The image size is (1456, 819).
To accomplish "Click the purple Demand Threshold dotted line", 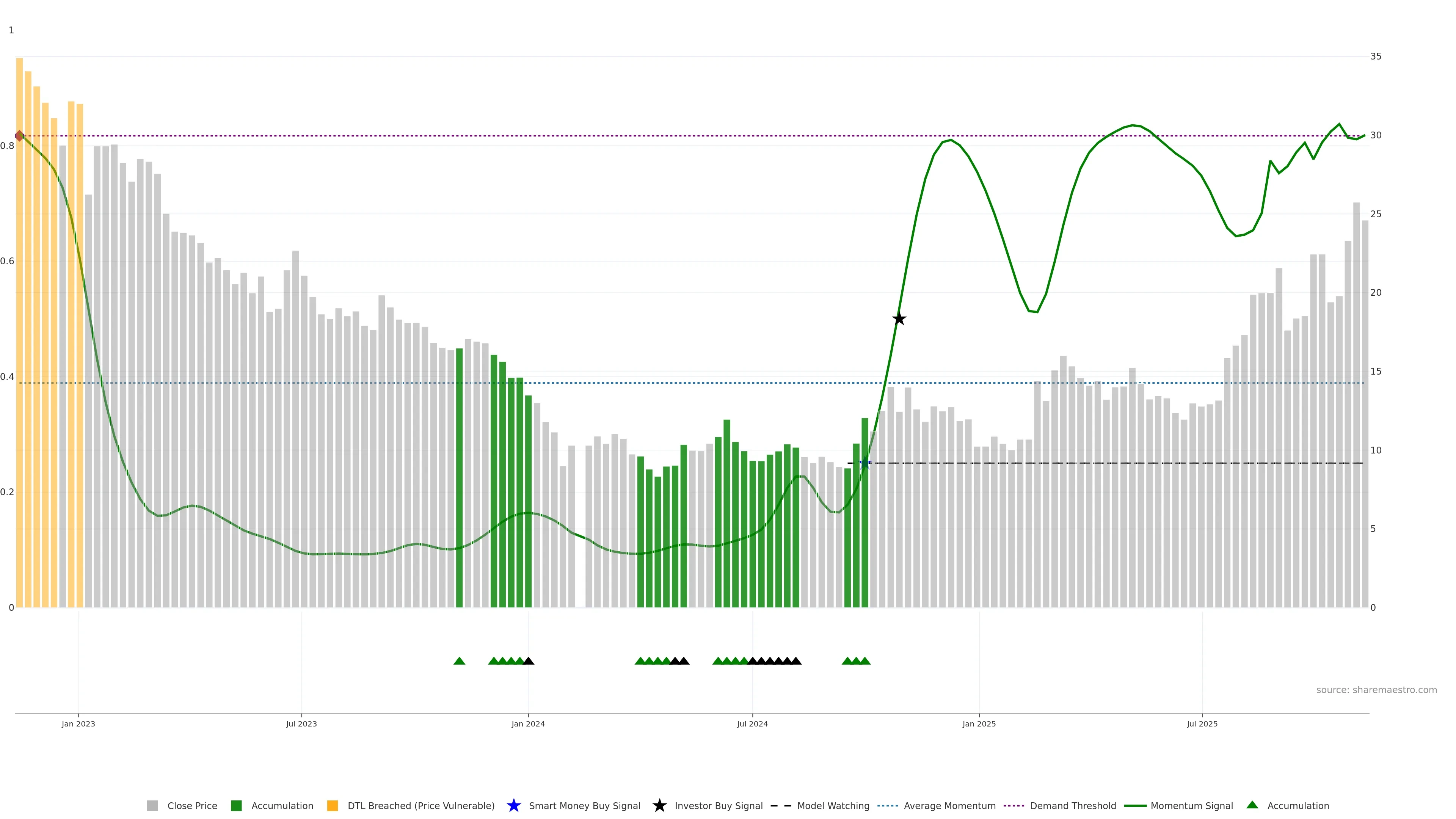I will pos(678,136).
